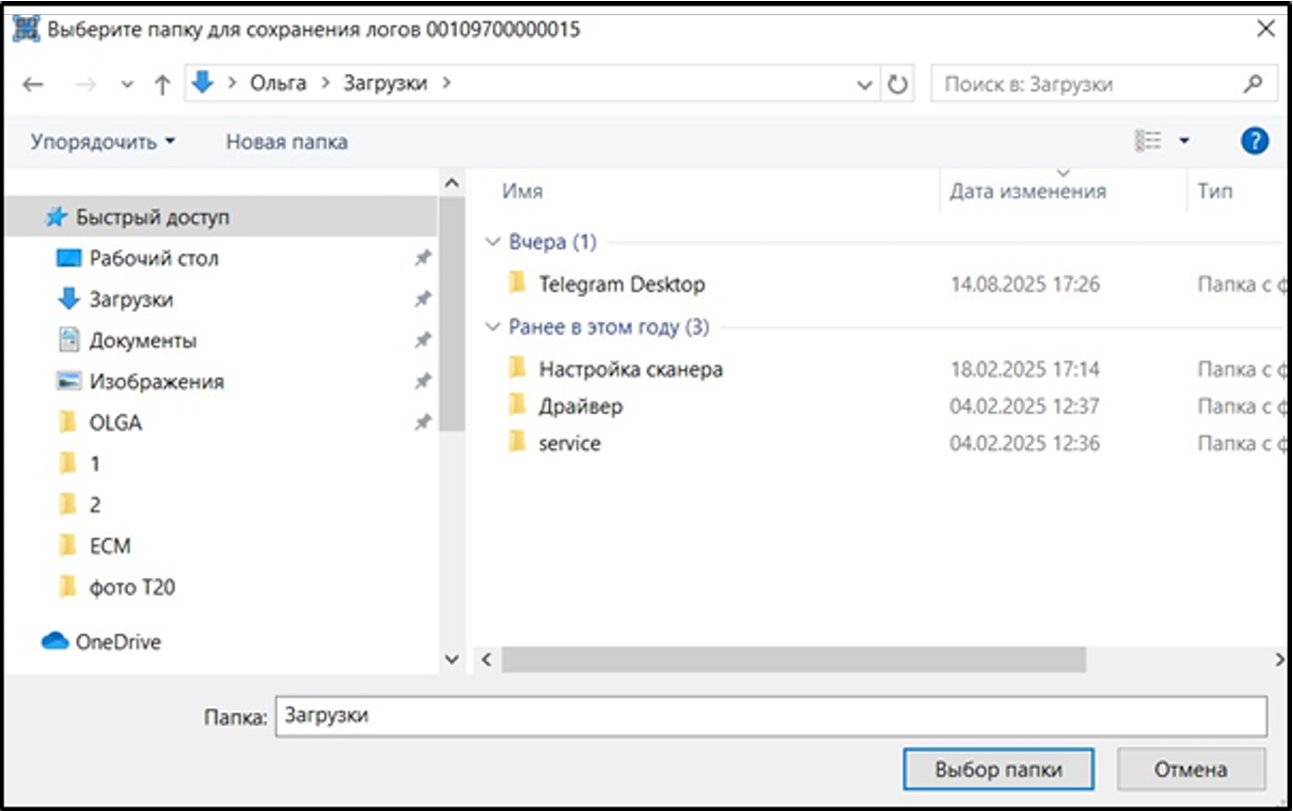The width and height of the screenshot is (1293, 811).
Task: Click the Back navigation arrow
Action: pos(32,85)
